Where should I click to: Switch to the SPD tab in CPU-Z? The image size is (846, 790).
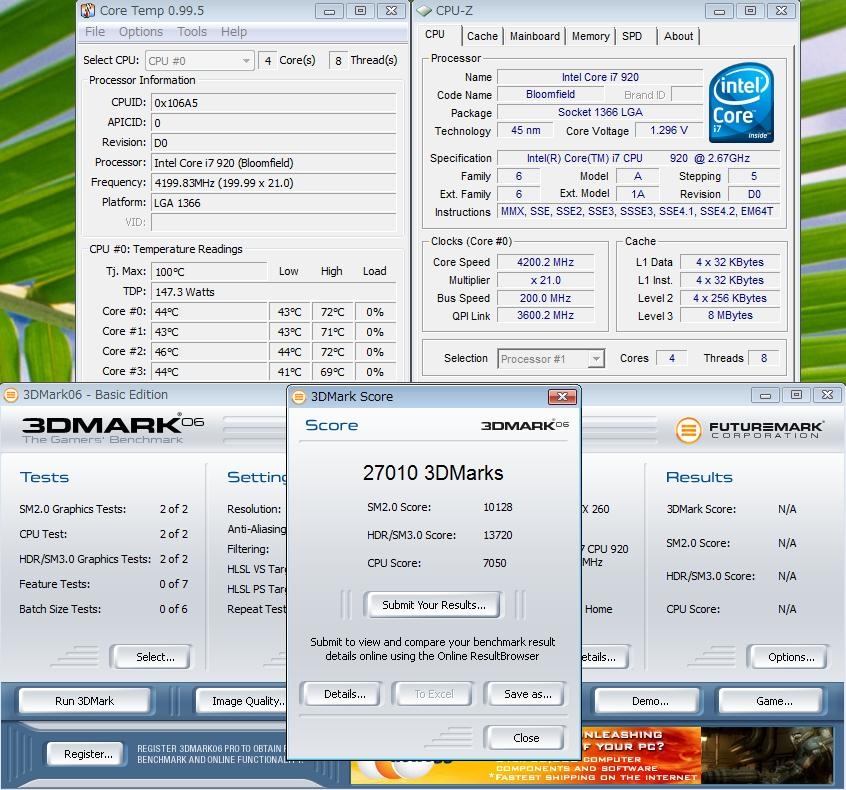tap(632, 36)
